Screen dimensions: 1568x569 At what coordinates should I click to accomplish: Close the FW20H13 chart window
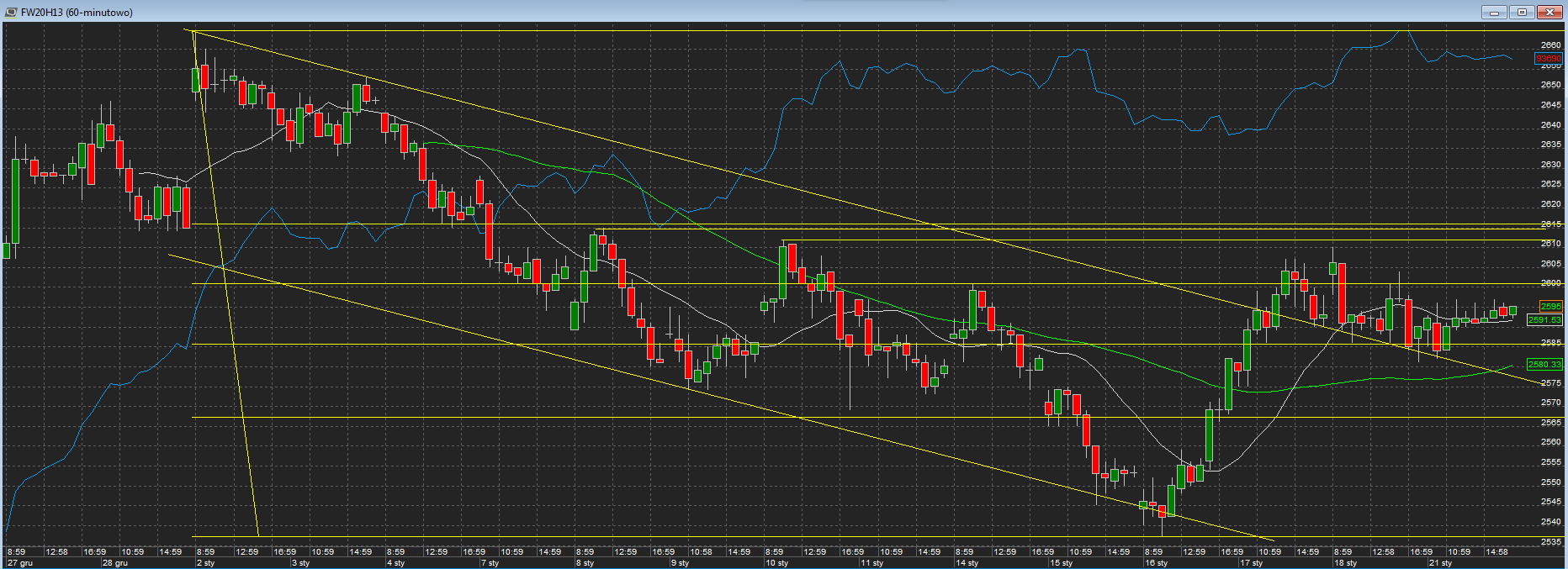coord(1549,12)
